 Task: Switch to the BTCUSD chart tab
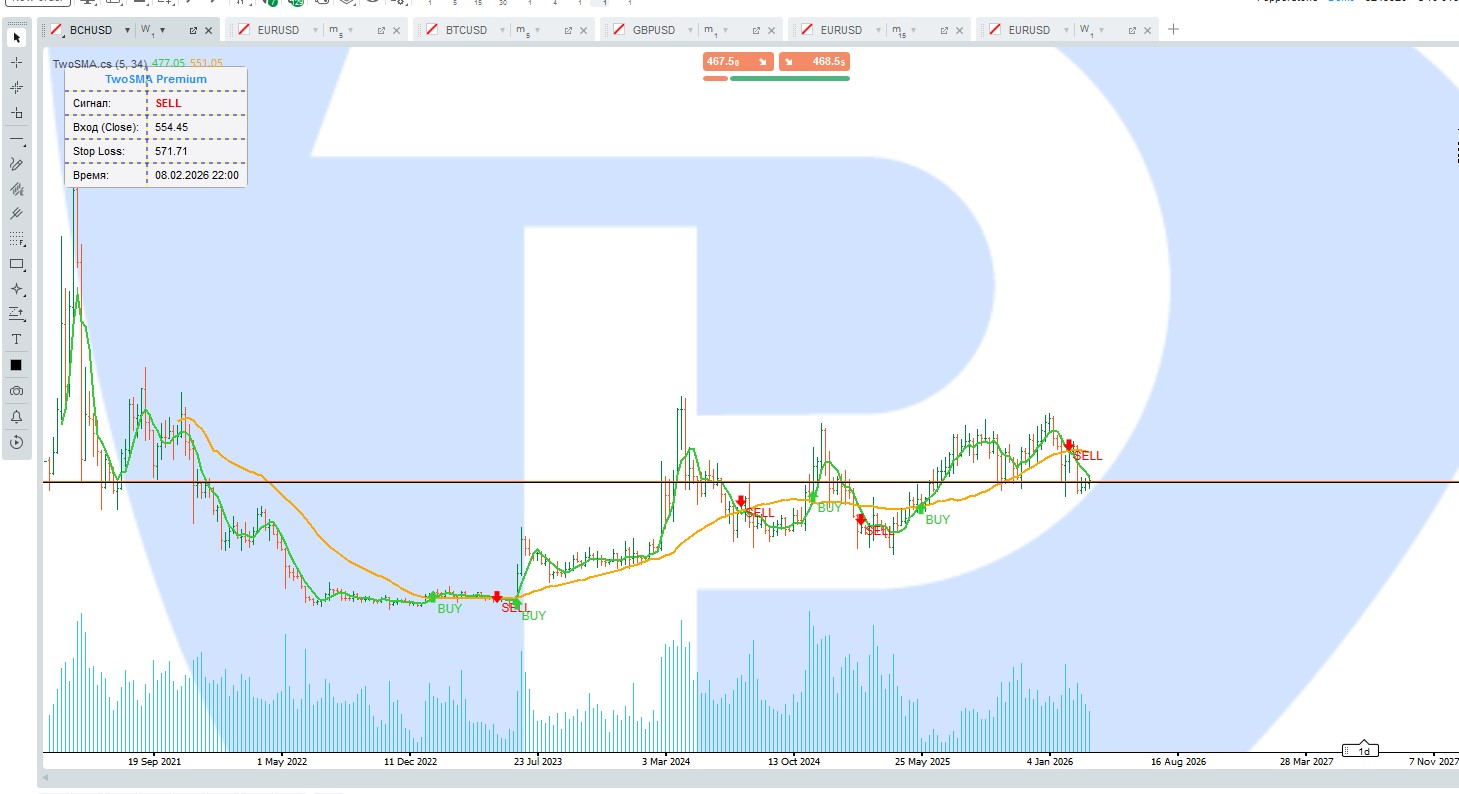(466, 30)
